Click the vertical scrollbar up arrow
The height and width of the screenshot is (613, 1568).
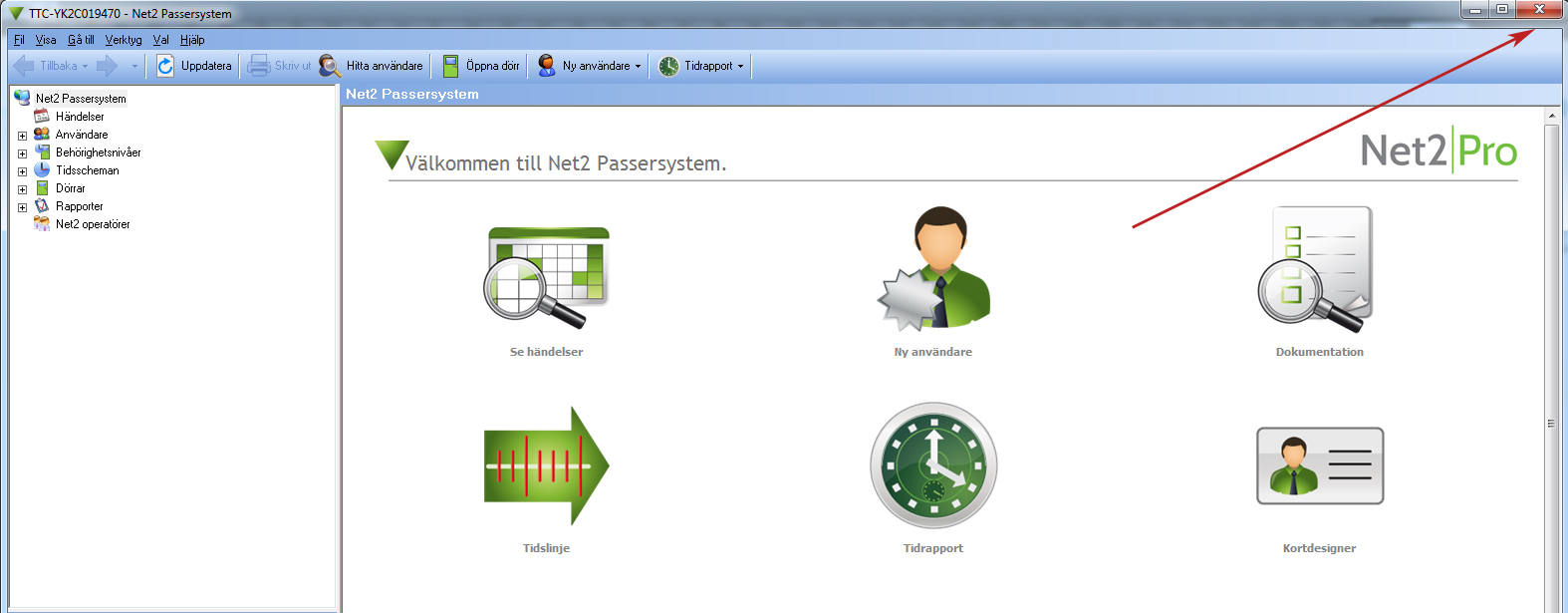[x=1551, y=117]
